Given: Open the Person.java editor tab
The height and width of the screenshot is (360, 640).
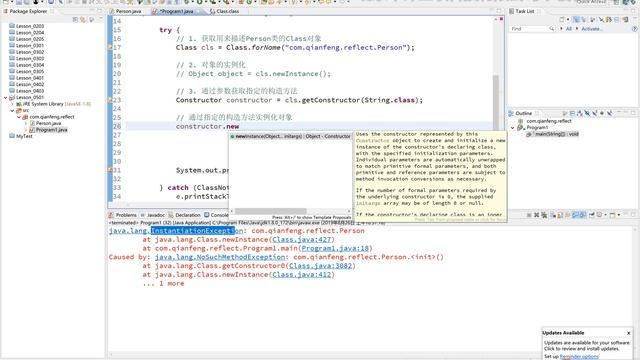Looking at the screenshot, I should click(x=125, y=11).
